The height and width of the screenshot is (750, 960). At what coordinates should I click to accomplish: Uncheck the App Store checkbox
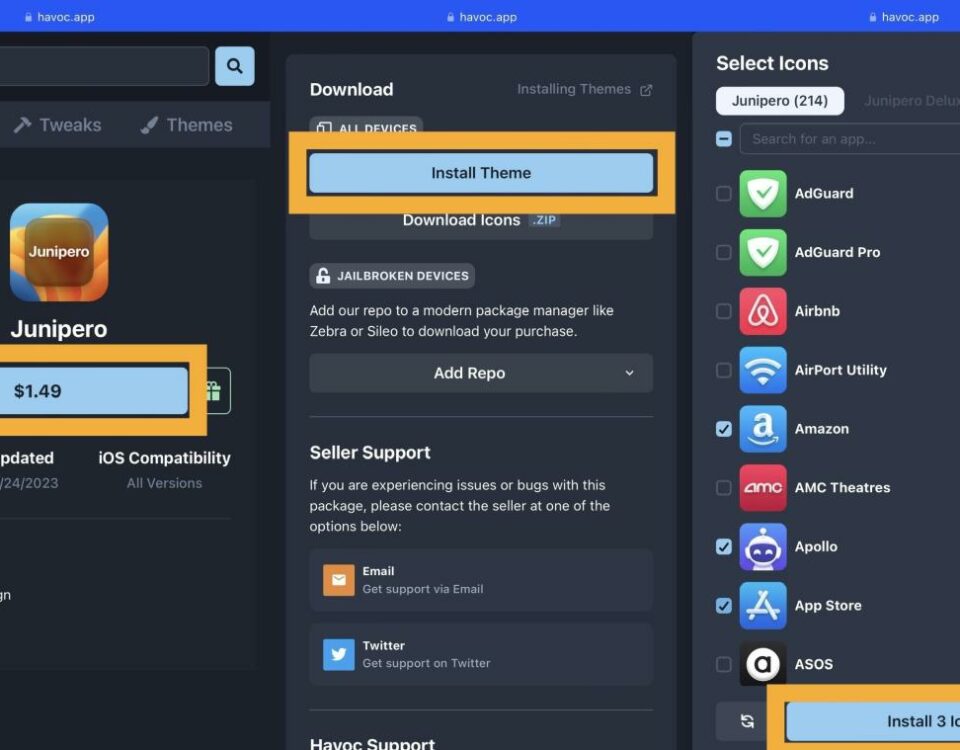point(724,605)
